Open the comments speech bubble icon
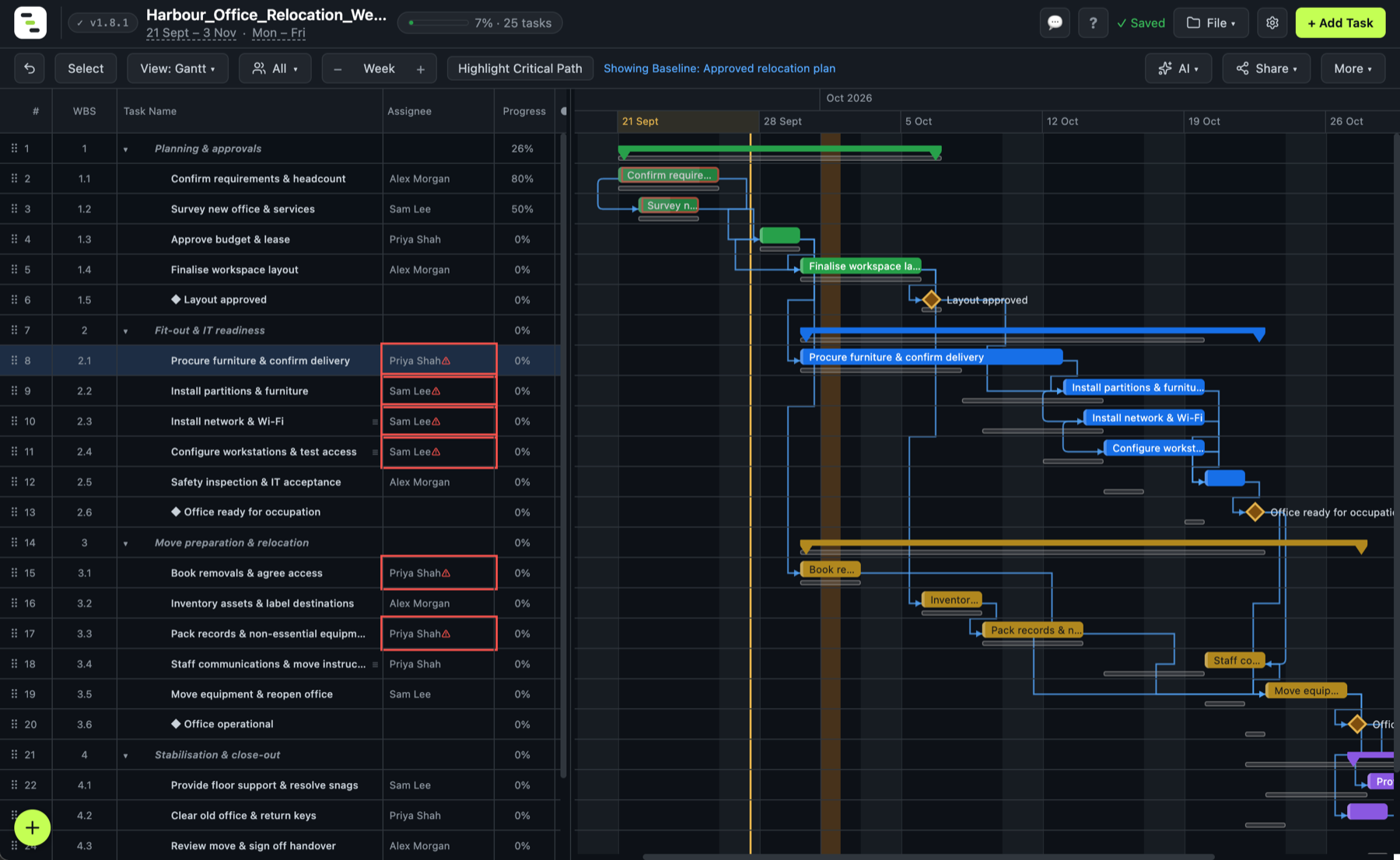The height and width of the screenshot is (860, 1400). [x=1055, y=23]
